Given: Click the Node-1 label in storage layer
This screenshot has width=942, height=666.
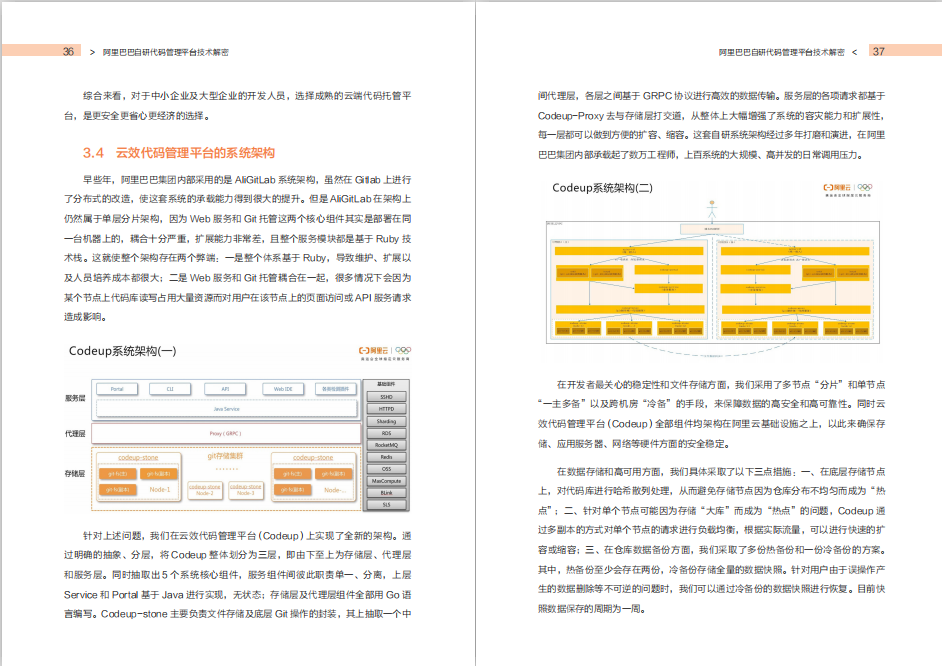Looking at the screenshot, I should coord(160,490).
